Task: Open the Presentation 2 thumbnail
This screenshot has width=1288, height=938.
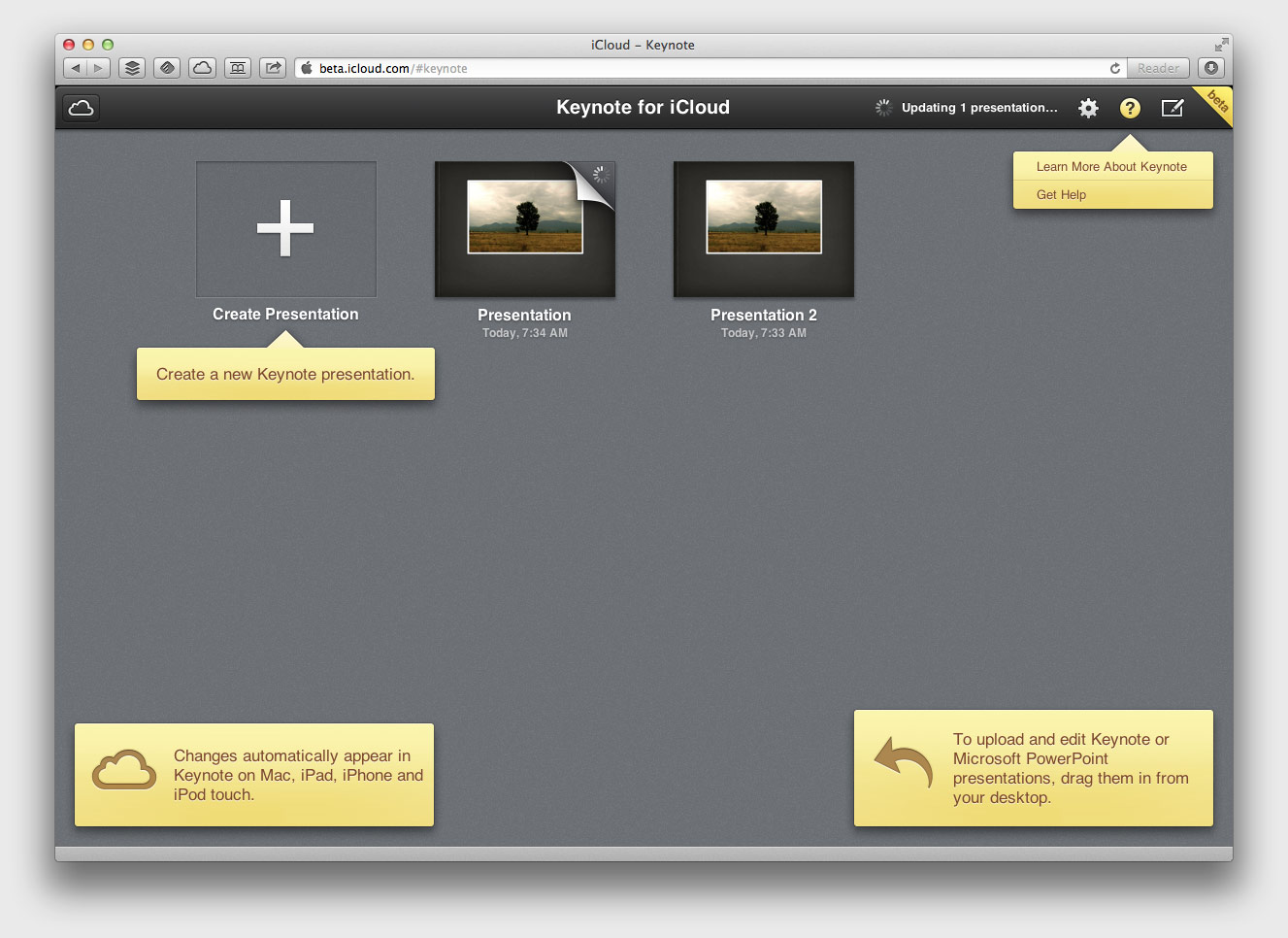Action: [x=764, y=229]
